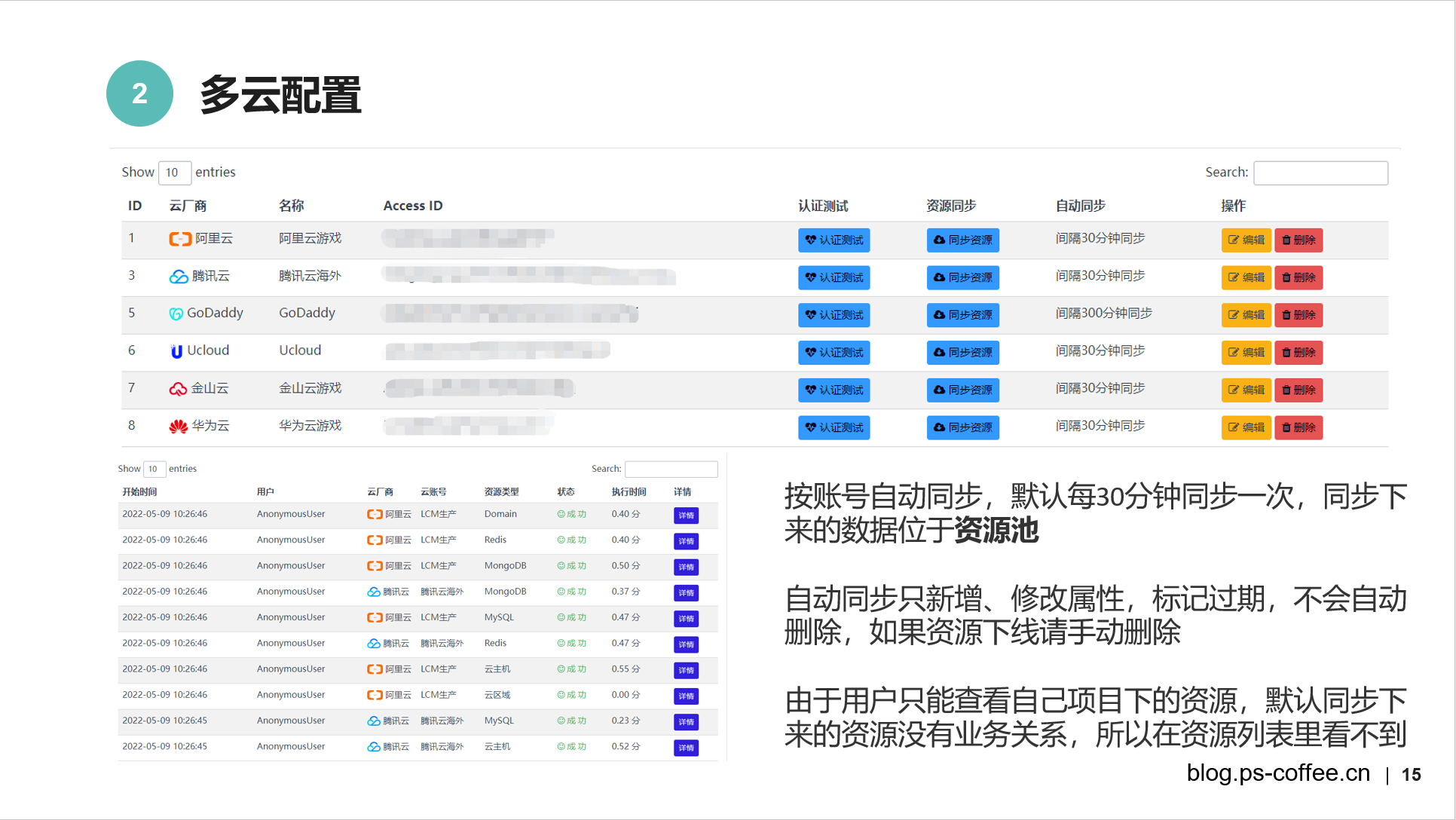Open 详情 for 阿里云 MySQL sync row
Image resolution: width=1456 pixels, height=820 pixels.
click(686, 619)
